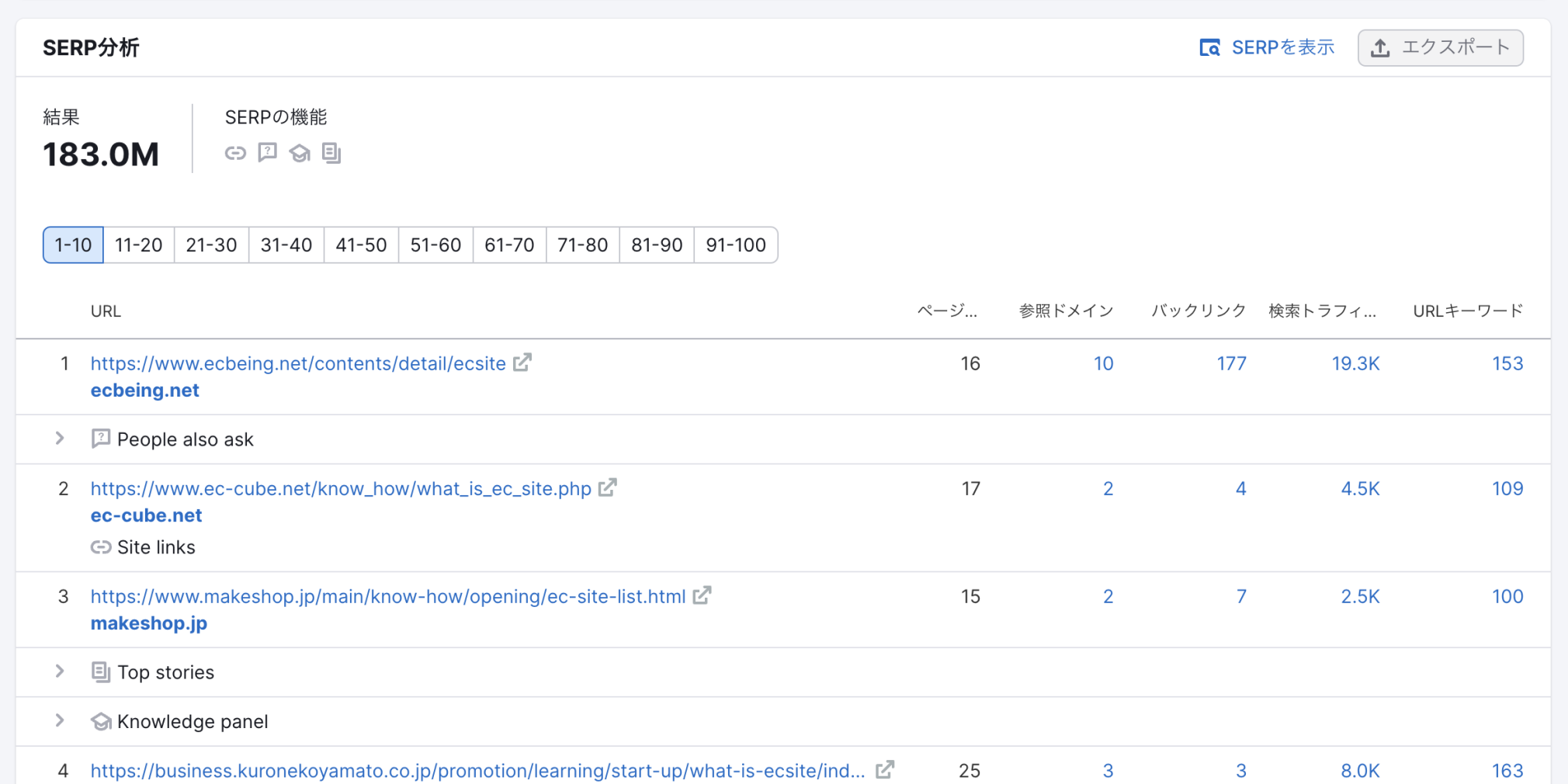Image resolution: width=1568 pixels, height=784 pixels.
Task: Select the 91-100 results range
Action: [735, 245]
